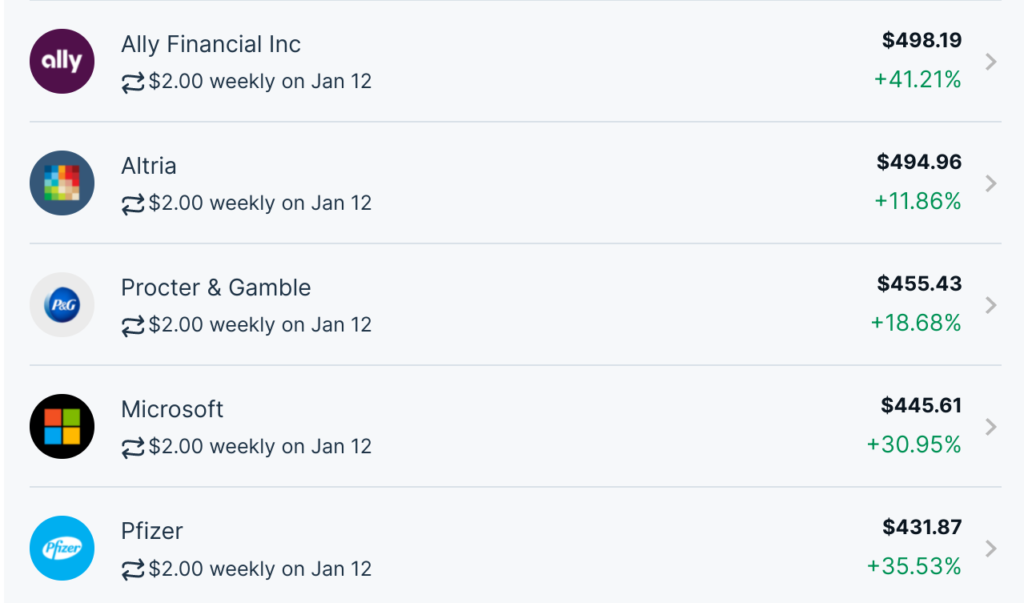The image size is (1024, 603).
Task: Open the Procter & Gamble holding name
Action: [x=215, y=288]
